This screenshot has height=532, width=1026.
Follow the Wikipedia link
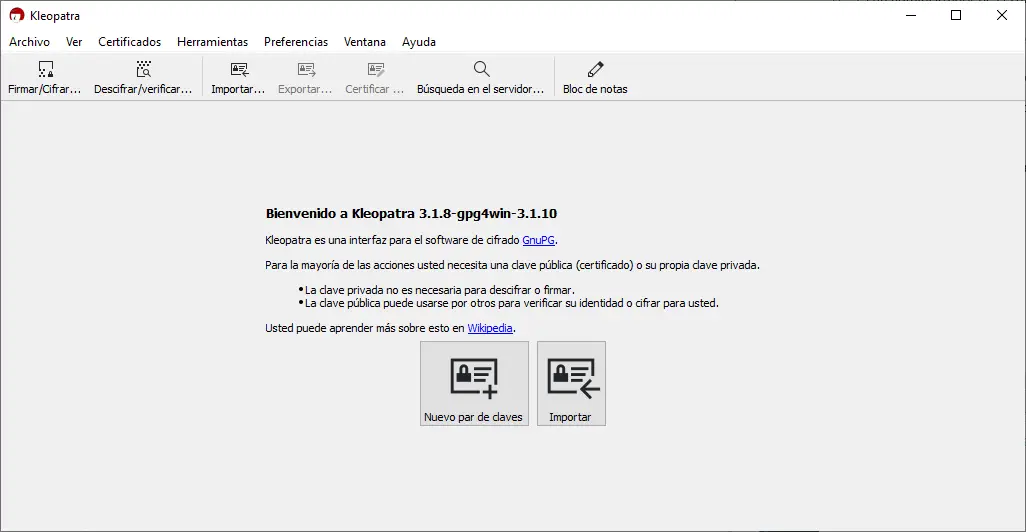(490, 328)
